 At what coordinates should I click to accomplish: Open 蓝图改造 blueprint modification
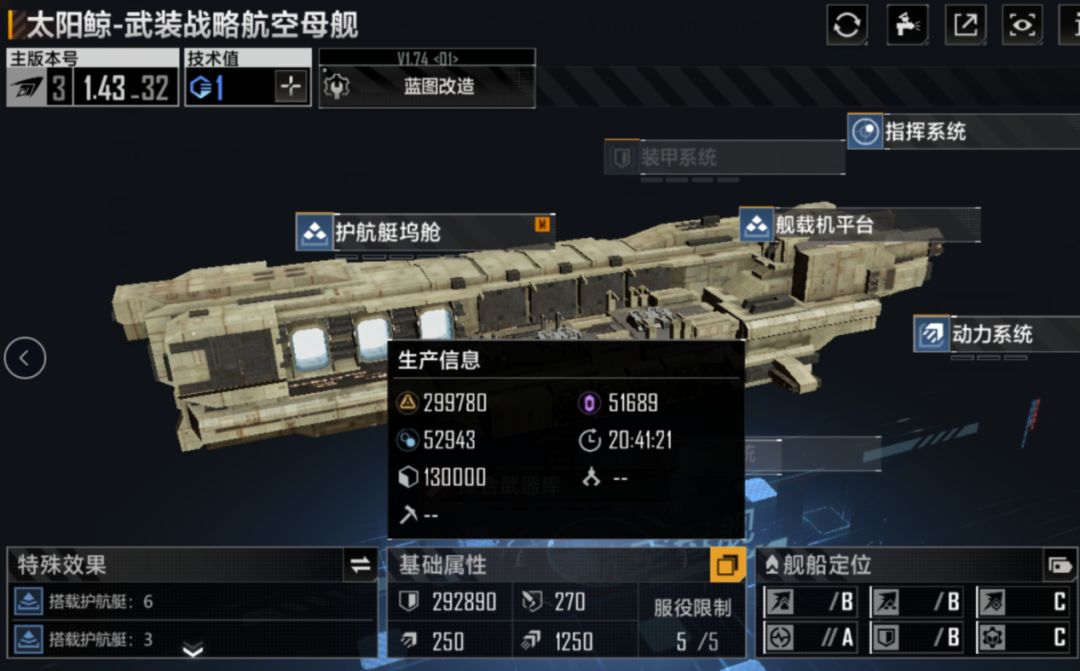click(427, 86)
